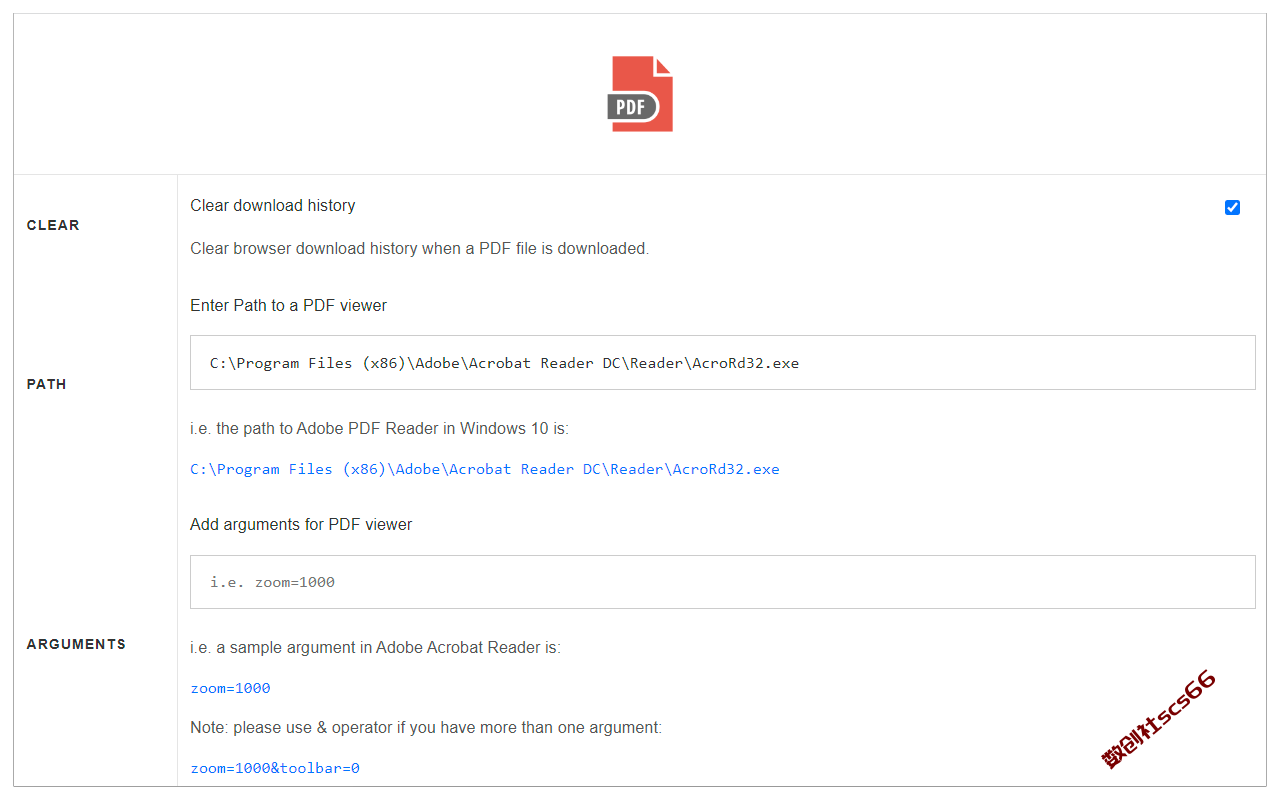1280x800 pixels.
Task: Click the Windows 10 Adobe Reader path note
Action: pos(379,428)
